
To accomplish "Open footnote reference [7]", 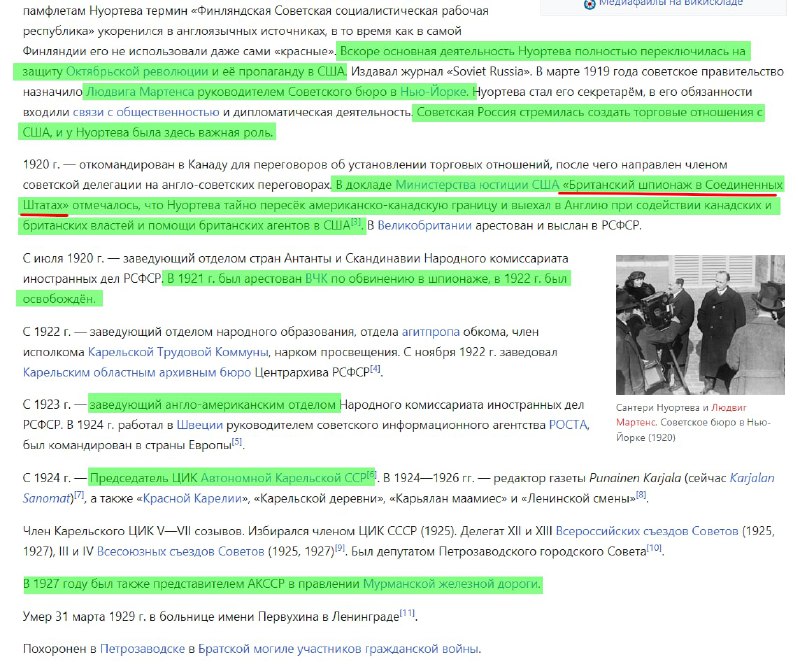I will (79, 495).
